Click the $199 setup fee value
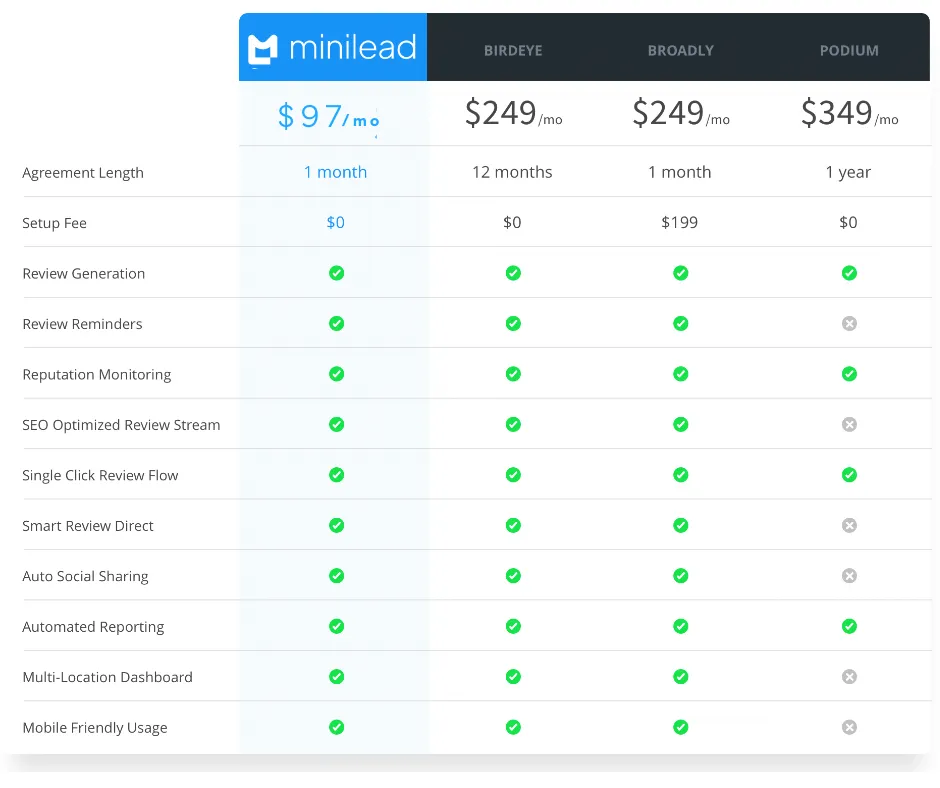The height and width of the screenshot is (788, 940). pyautogui.click(x=679, y=222)
